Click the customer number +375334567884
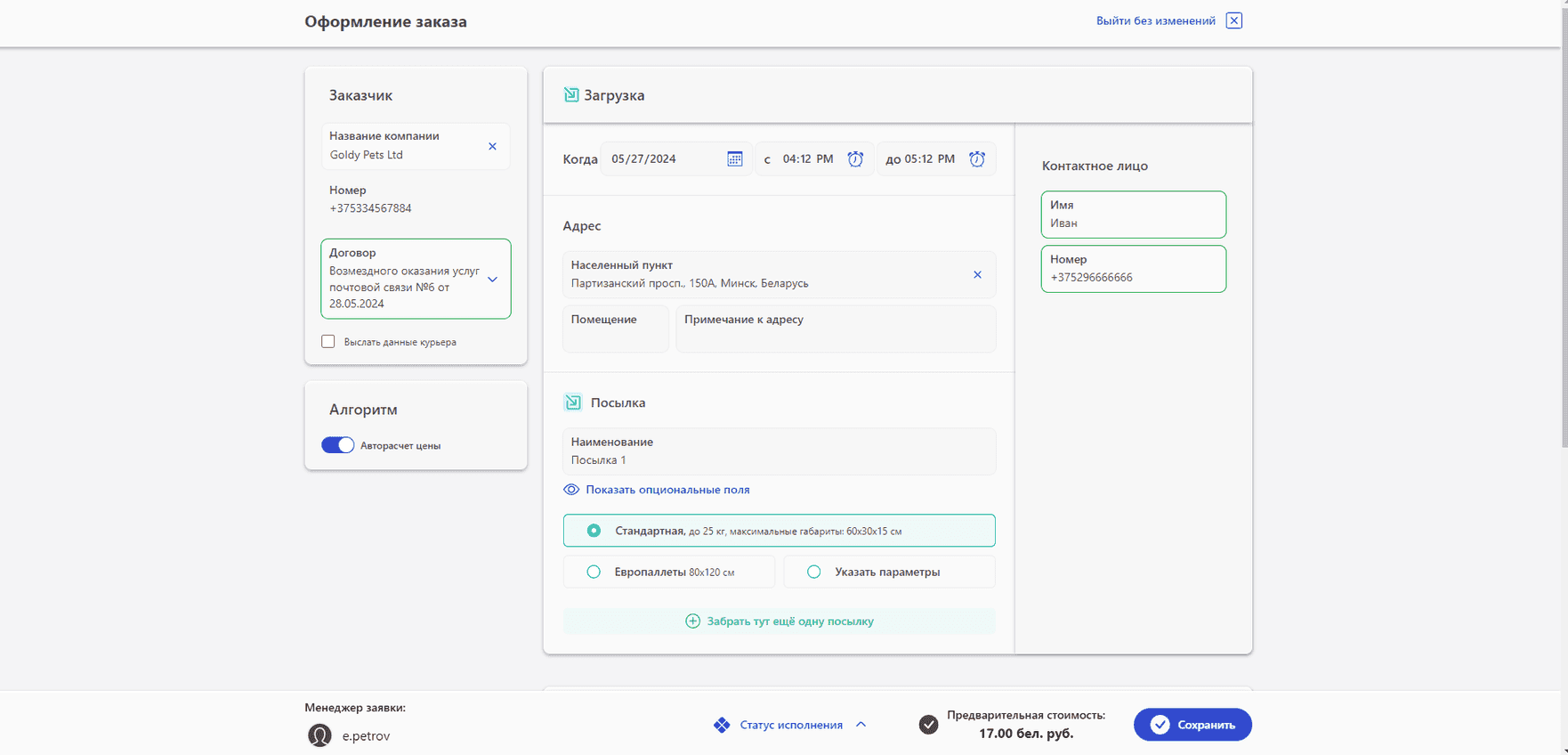This screenshot has width=1568, height=755. click(370, 208)
